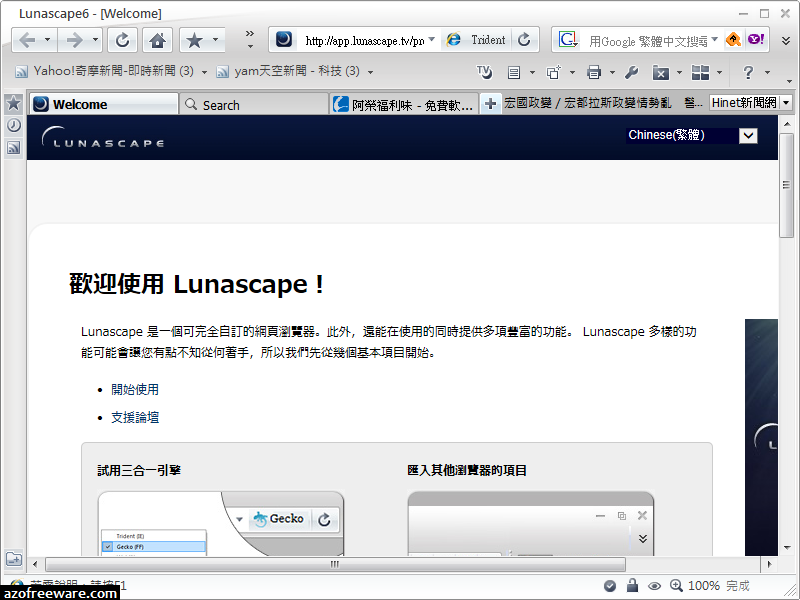Toggle the eye icon in status bar
Image resolution: width=800 pixels, height=600 pixels.
[655, 586]
